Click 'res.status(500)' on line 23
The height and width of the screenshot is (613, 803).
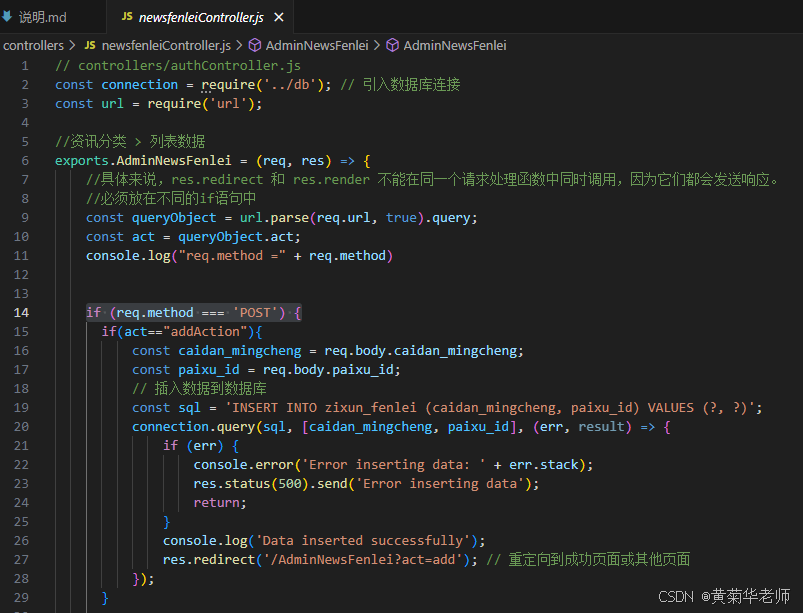coord(251,483)
